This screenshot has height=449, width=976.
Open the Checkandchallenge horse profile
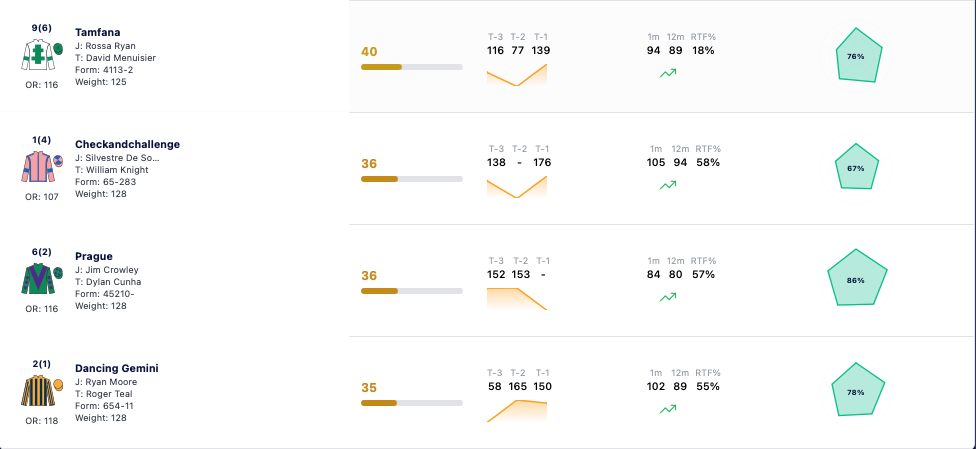[128, 144]
